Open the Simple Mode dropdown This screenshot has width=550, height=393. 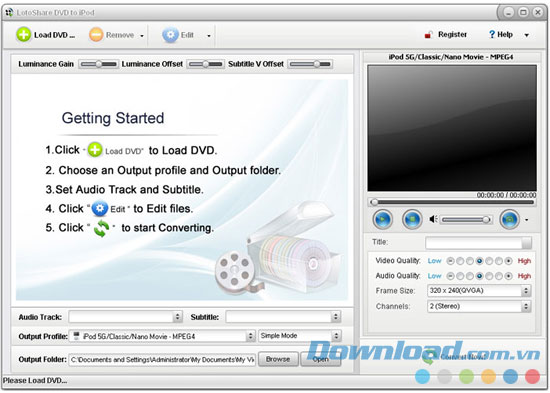pos(336,336)
